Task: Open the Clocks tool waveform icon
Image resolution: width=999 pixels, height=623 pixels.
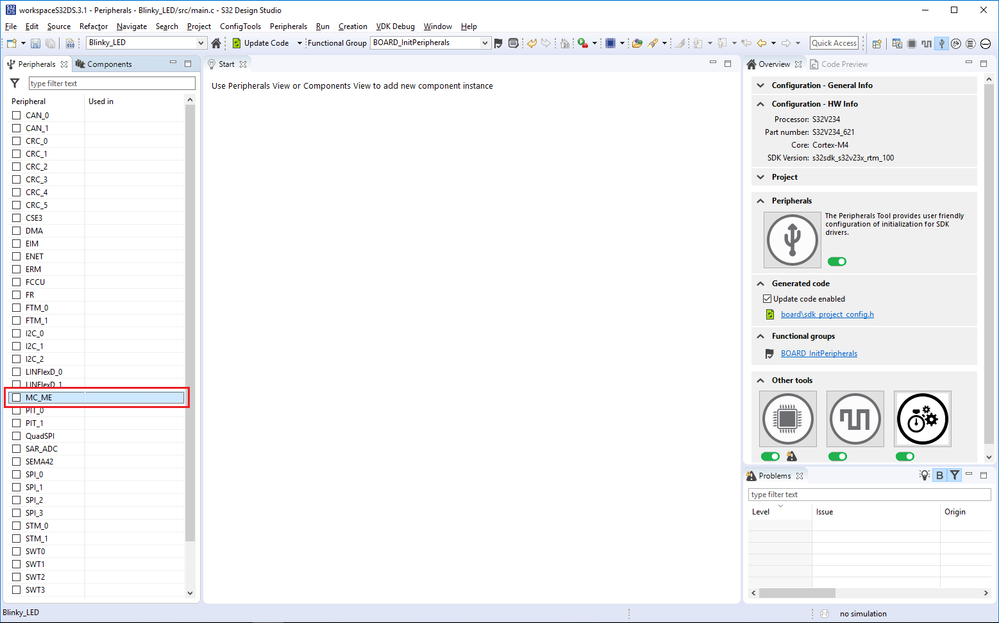Action: [855, 418]
